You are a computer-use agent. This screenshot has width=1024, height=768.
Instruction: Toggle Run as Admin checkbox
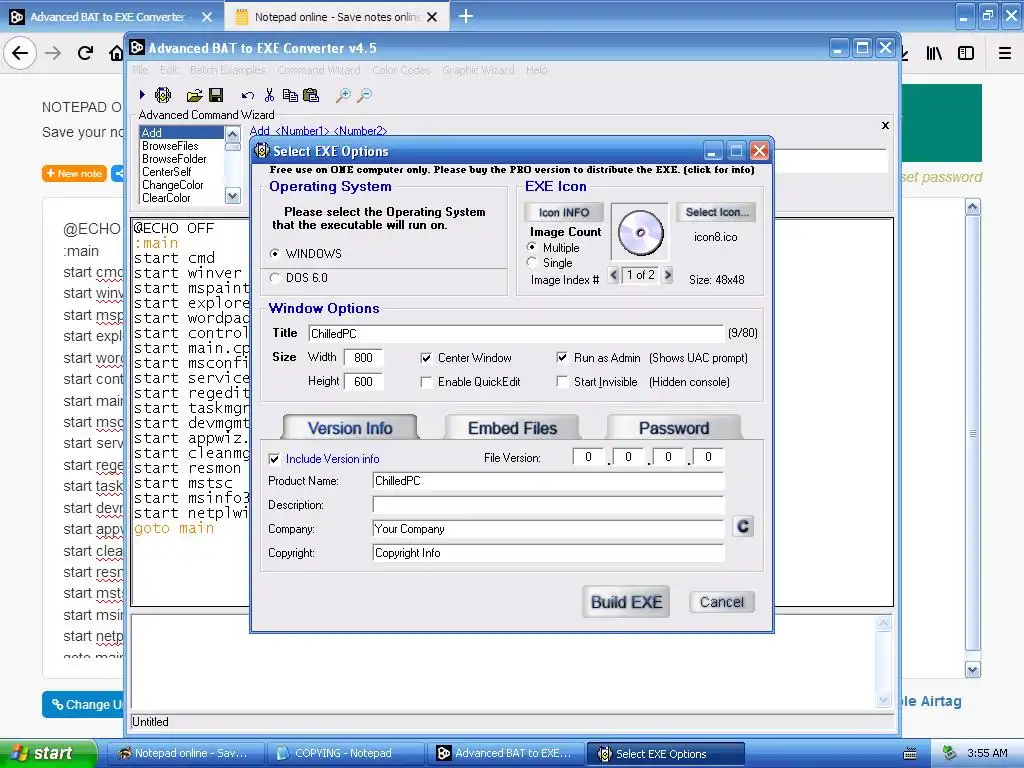(562, 358)
